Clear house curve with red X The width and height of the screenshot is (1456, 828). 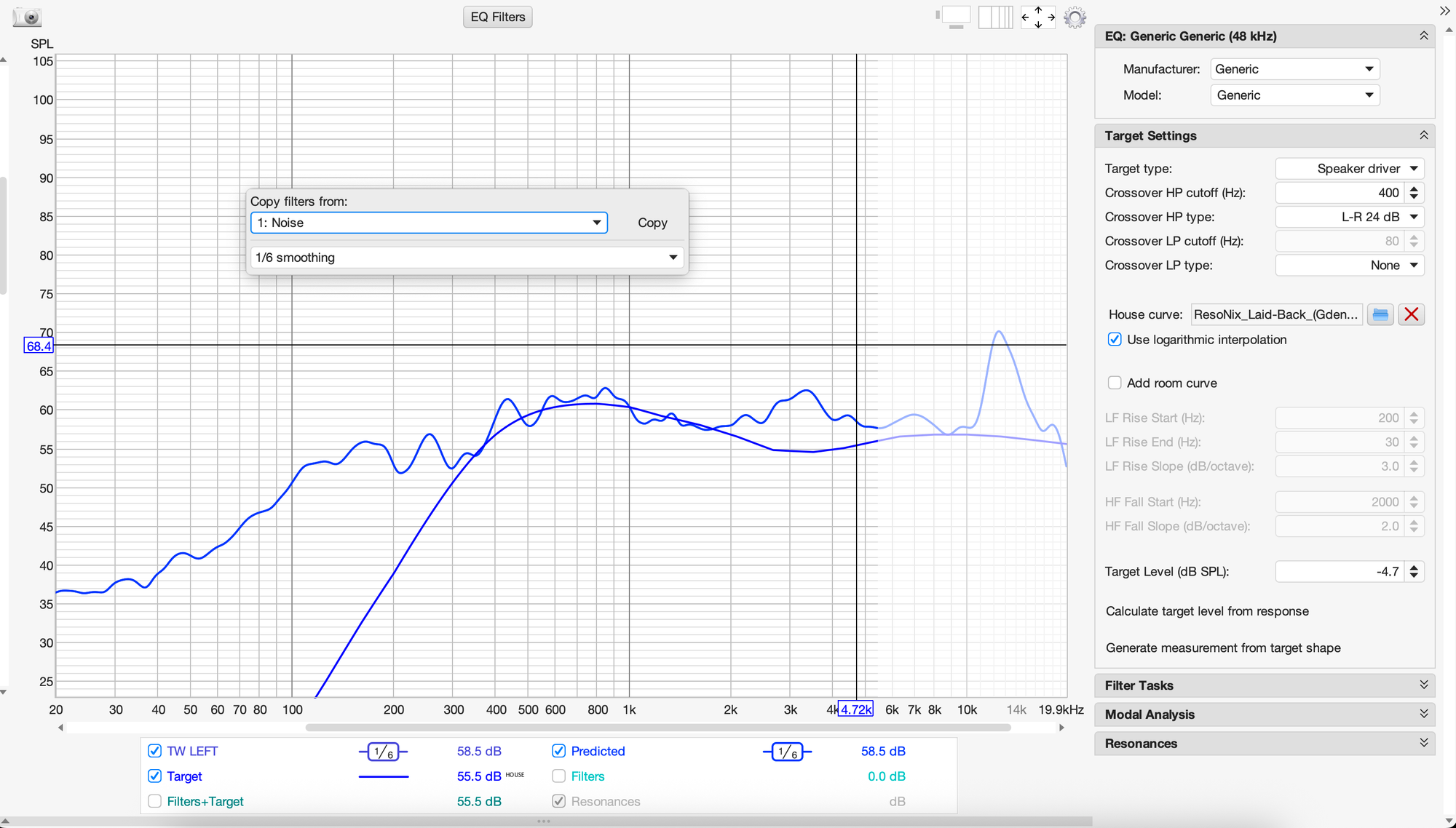click(1411, 314)
